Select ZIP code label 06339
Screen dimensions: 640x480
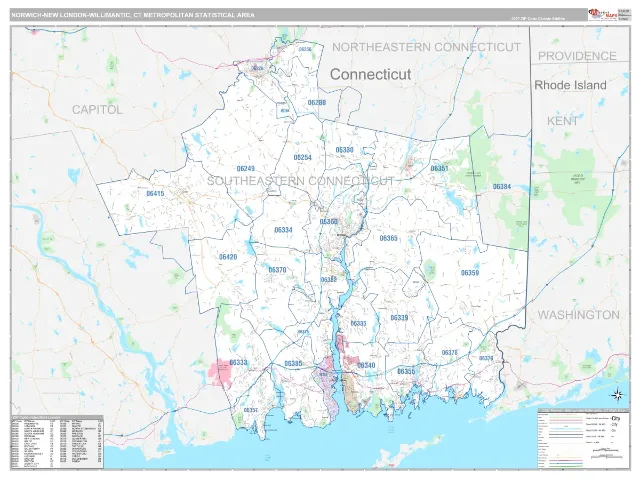pos(399,318)
